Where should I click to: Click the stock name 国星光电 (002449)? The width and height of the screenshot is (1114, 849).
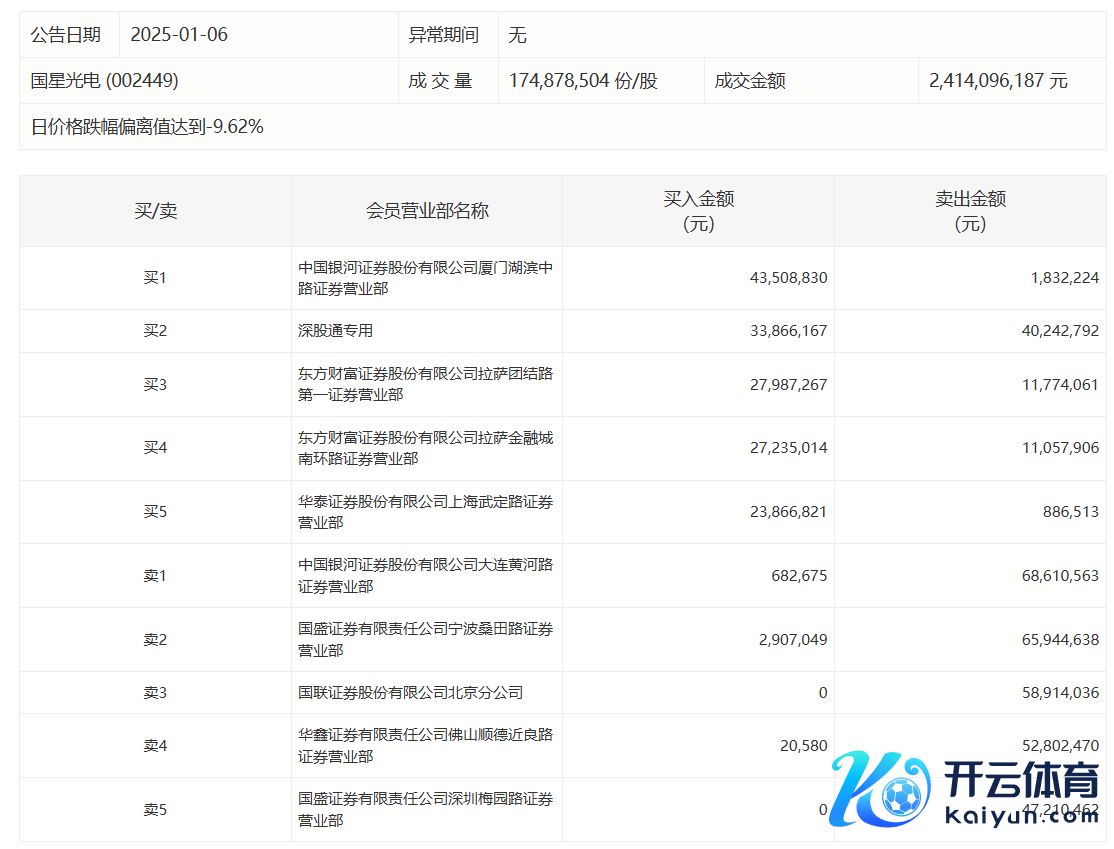[x=105, y=81]
